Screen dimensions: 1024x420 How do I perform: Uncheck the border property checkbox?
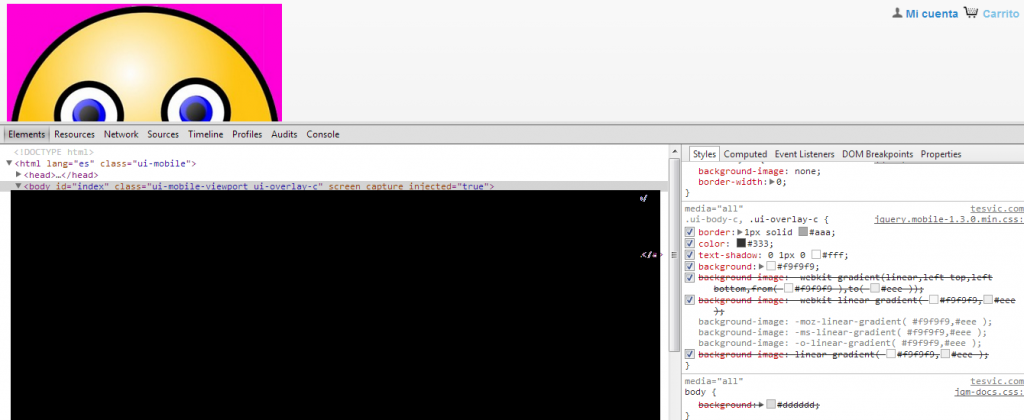point(689,232)
